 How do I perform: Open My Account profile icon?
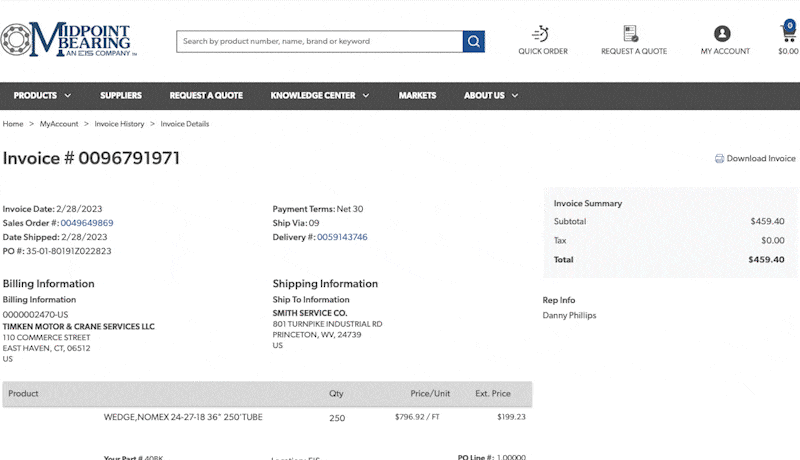click(x=722, y=34)
